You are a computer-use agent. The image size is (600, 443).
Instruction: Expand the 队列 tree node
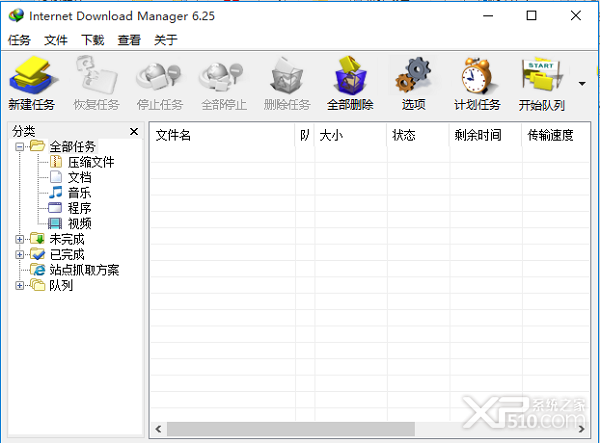(20, 285)
